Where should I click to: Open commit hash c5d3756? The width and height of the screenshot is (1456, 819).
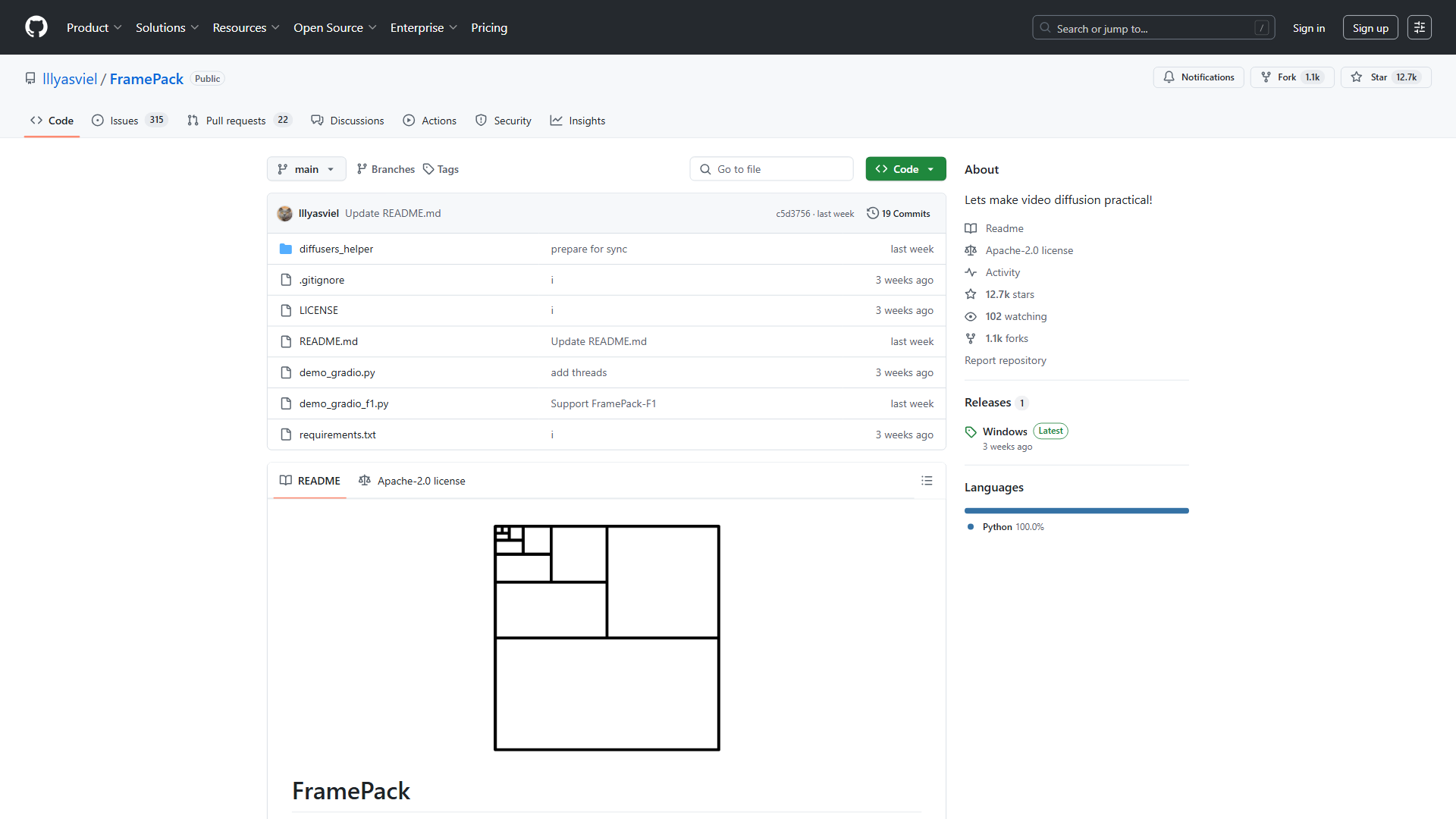[793, 214]
